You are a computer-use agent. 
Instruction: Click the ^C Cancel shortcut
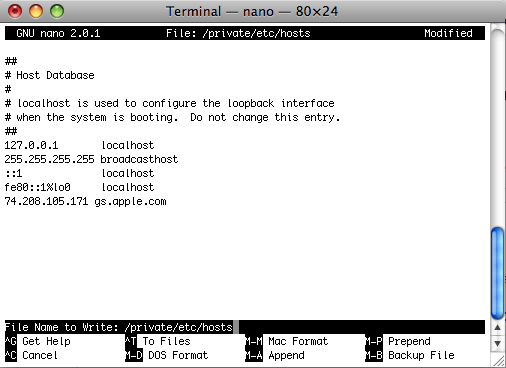[31, 355]
